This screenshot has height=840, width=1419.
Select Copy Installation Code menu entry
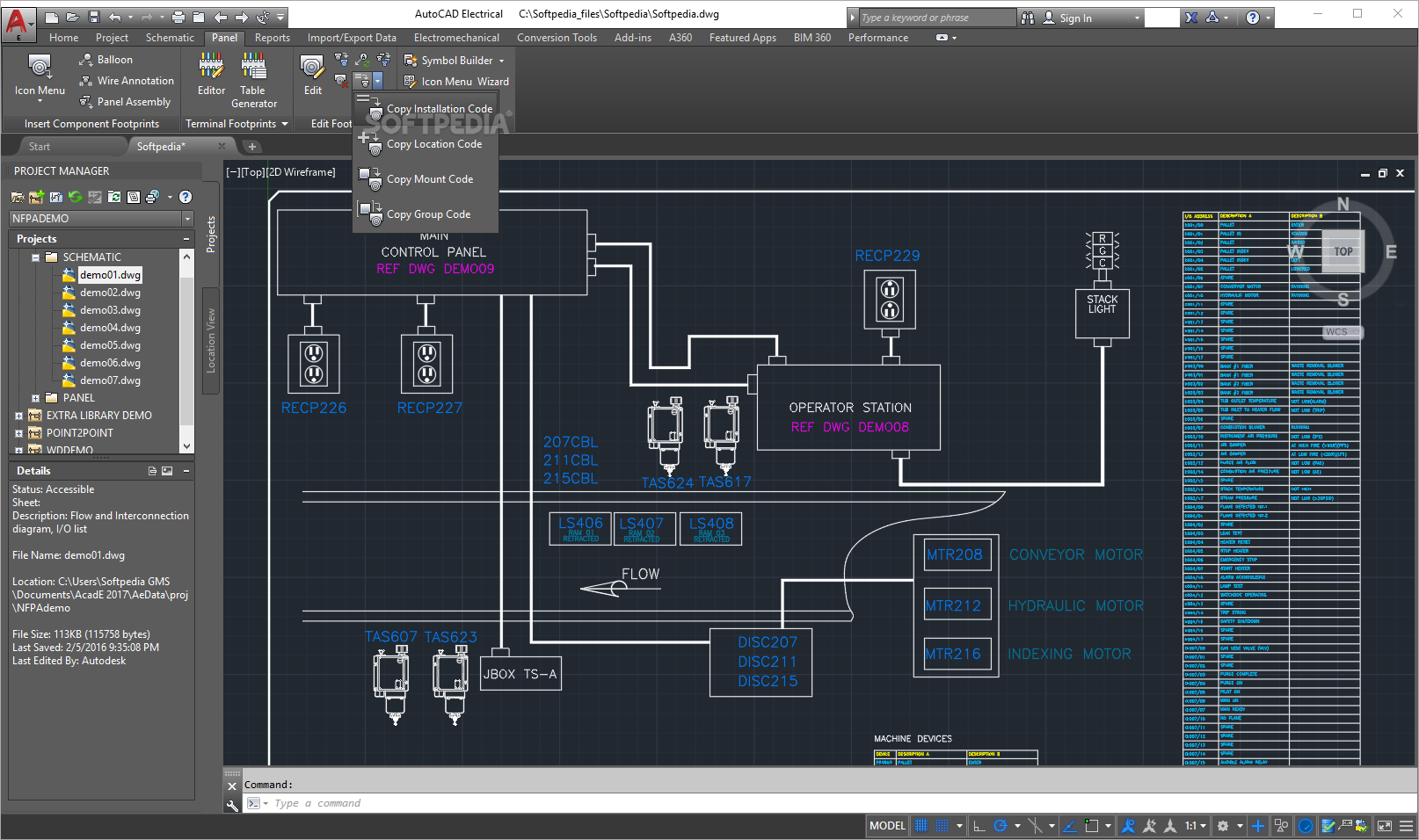click(x=426, y=109)
